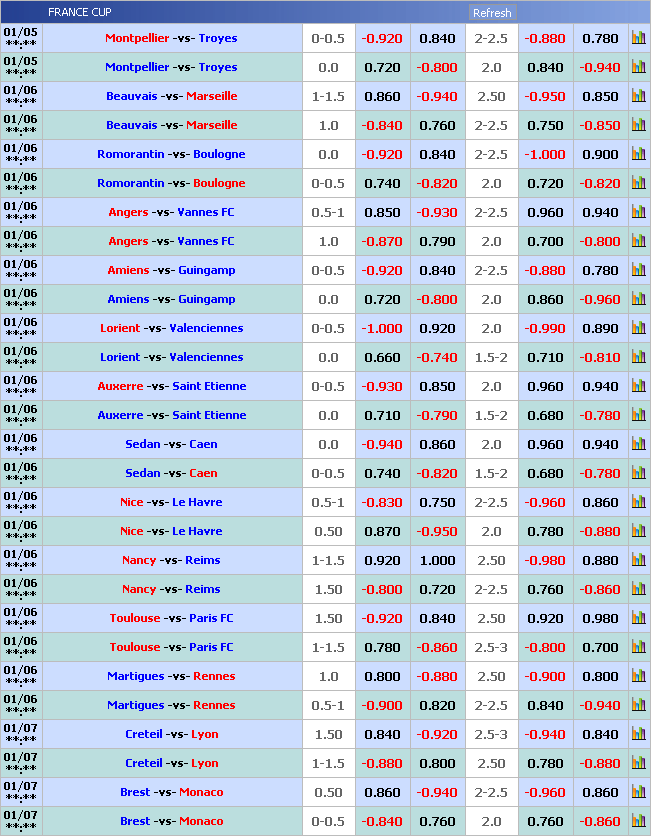Click the FRANCE CUP header title
Image resolution: width=651 pixels, height=836 pixels.
point(80,13)
